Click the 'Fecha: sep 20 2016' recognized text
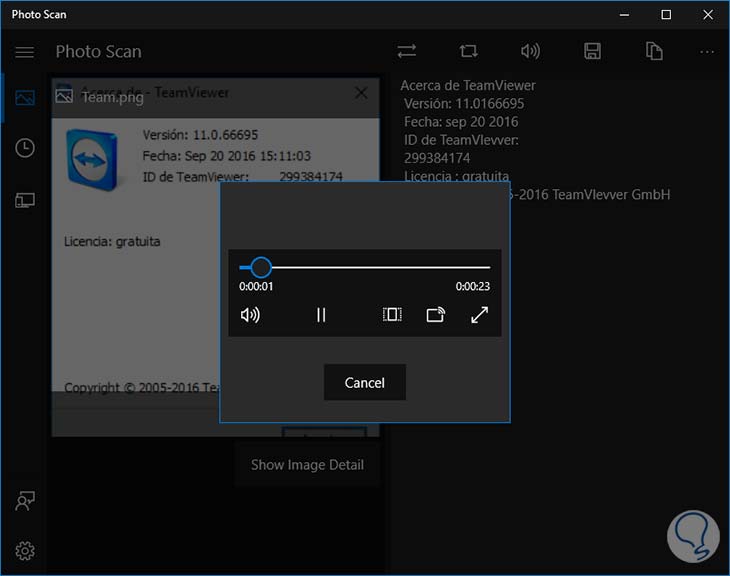Image resolution: width=730 pixels, height=576 pixels. 461,122
